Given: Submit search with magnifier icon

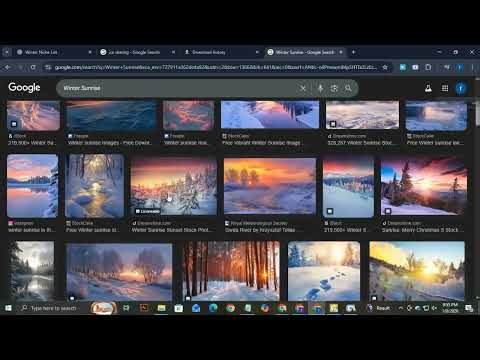Looking at the screenshot, I should tap(348, 88).
